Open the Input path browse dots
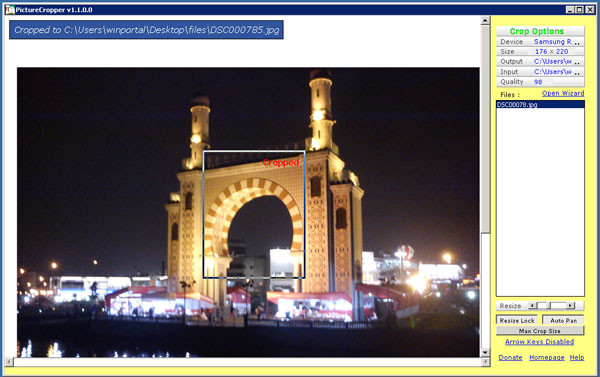This screenshot has height=377, width=600. pyautogui.click(x=577, y=72)
